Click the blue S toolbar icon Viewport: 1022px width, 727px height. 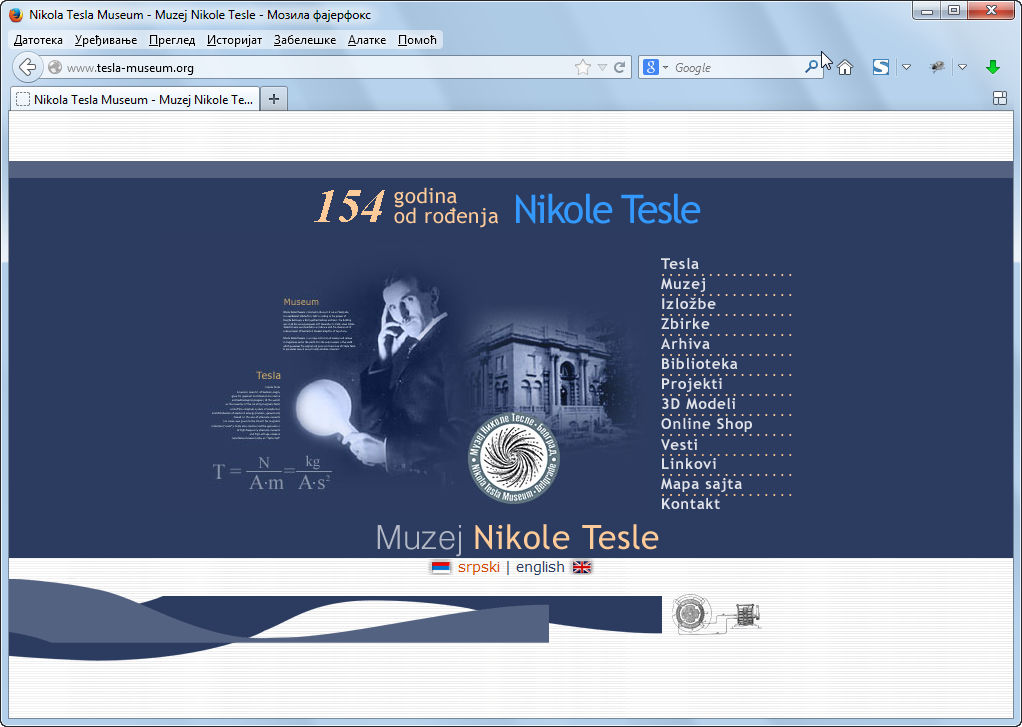881,67
